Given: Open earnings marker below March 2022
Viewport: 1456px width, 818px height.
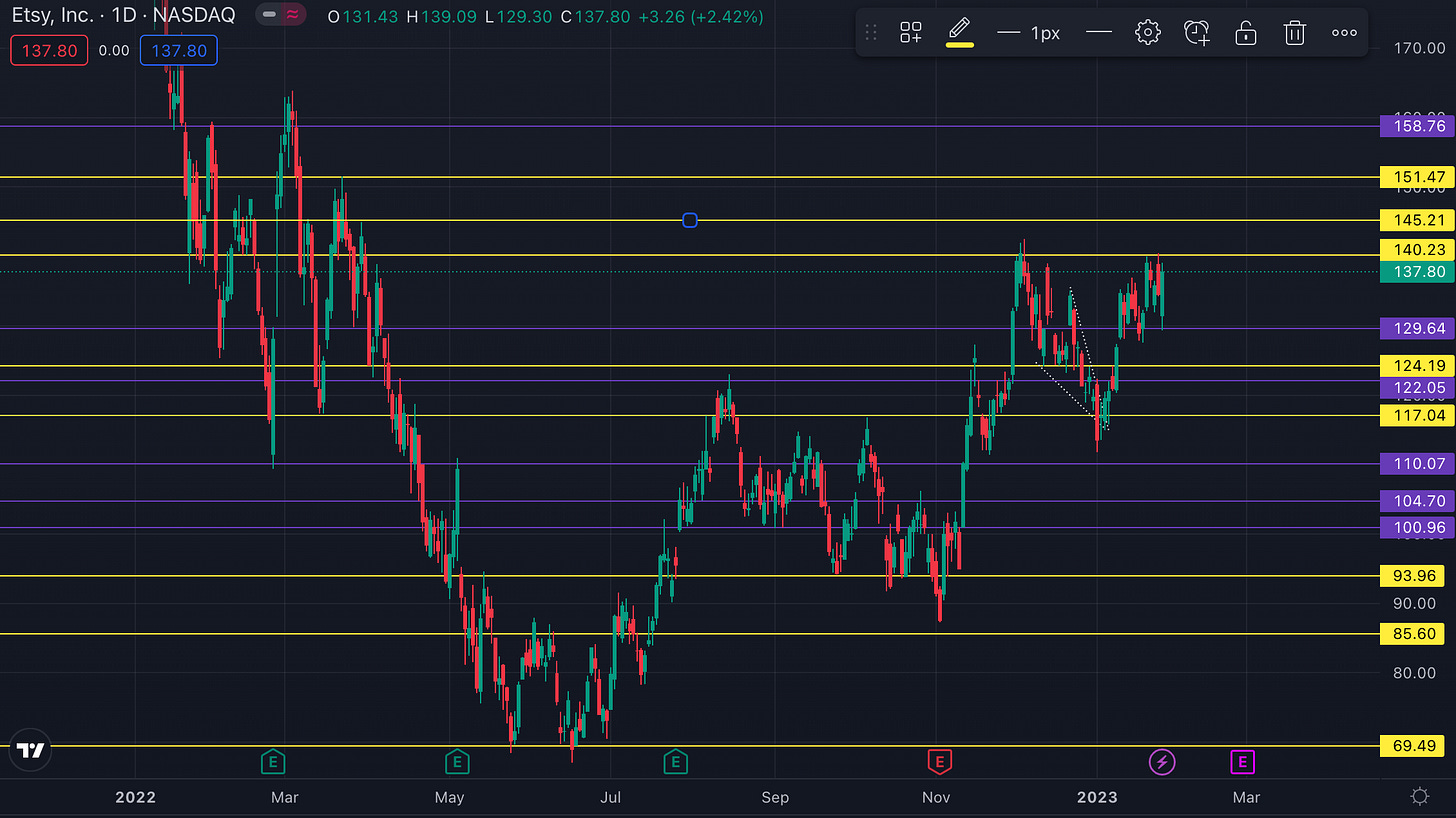Looking at the screenshot, I should 272,763.
